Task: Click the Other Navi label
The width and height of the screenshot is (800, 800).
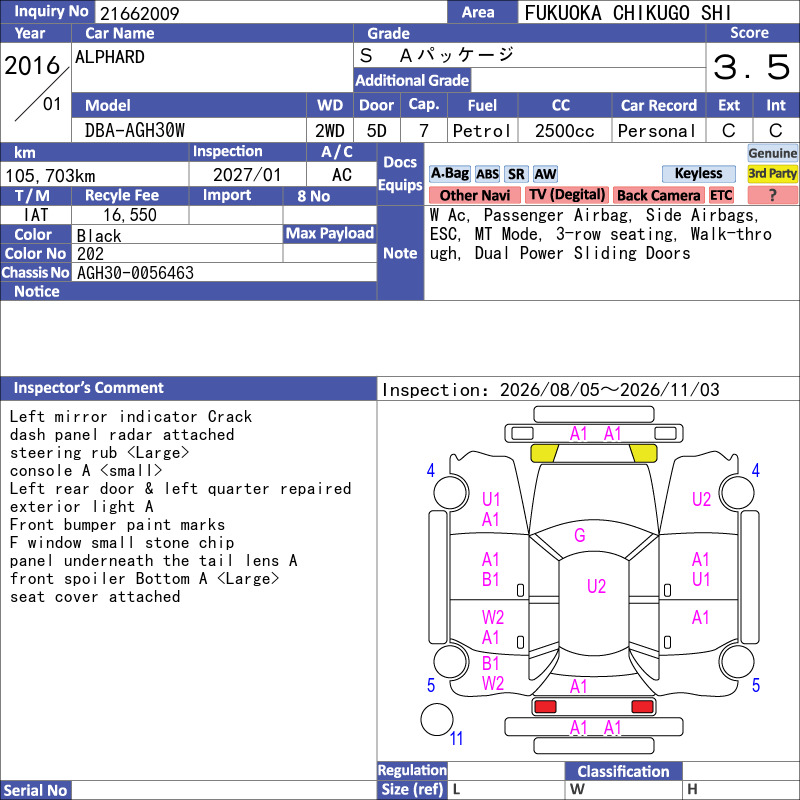Action: 474,195
